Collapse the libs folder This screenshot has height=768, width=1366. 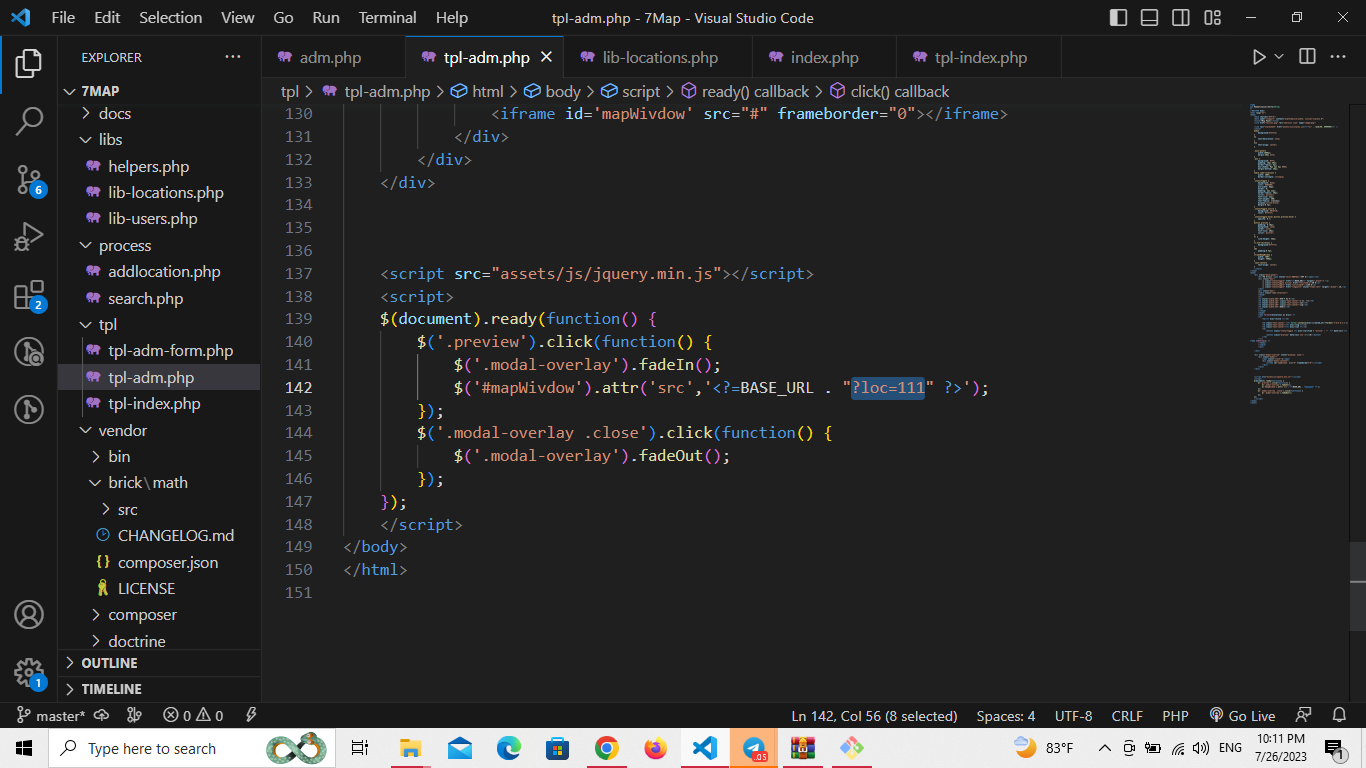(160, 140)
